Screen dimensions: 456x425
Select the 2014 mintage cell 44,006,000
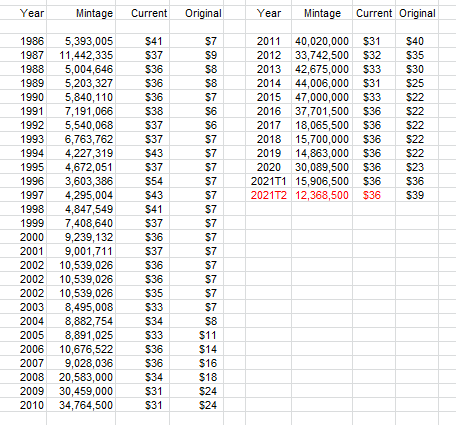pos(322,83)
